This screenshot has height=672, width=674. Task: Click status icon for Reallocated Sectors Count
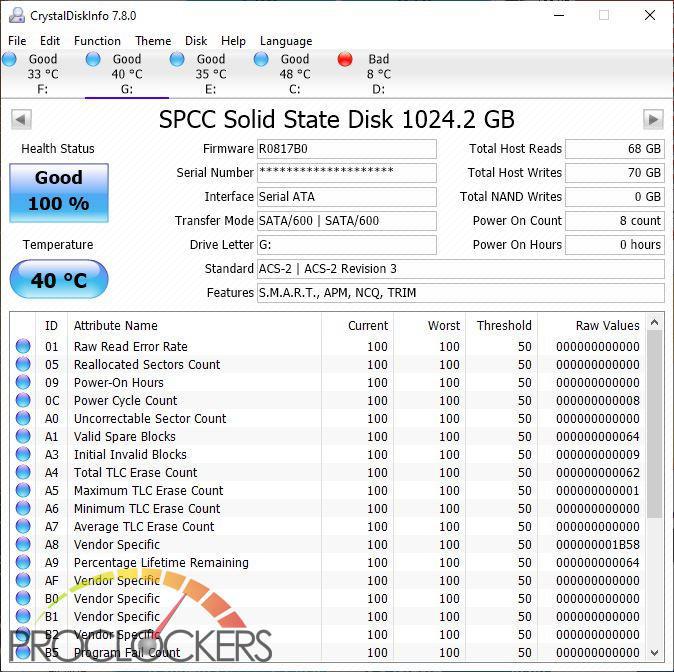[23, 364]
